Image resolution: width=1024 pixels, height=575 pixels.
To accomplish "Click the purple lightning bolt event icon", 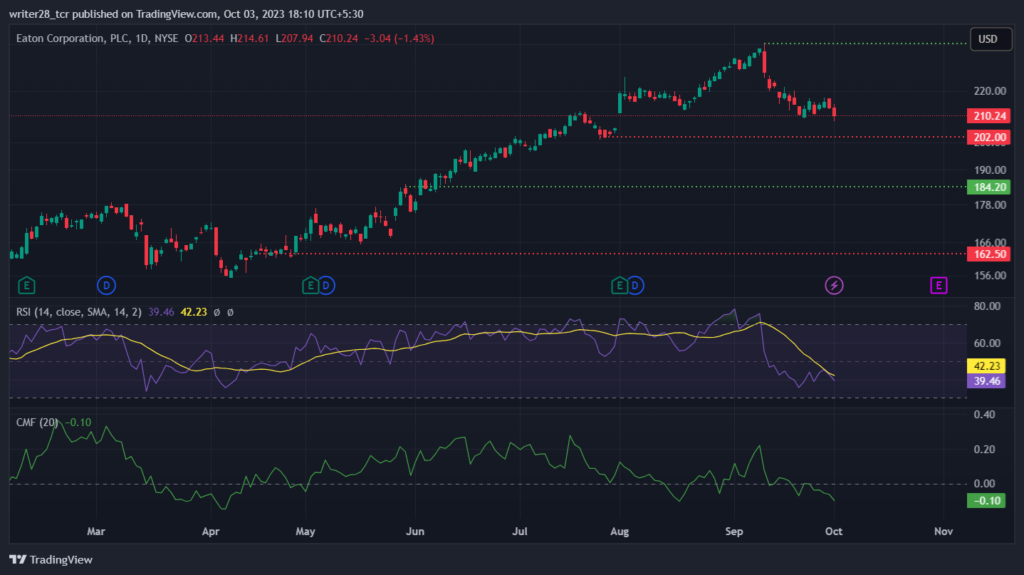I will click(x=833, y=286).
